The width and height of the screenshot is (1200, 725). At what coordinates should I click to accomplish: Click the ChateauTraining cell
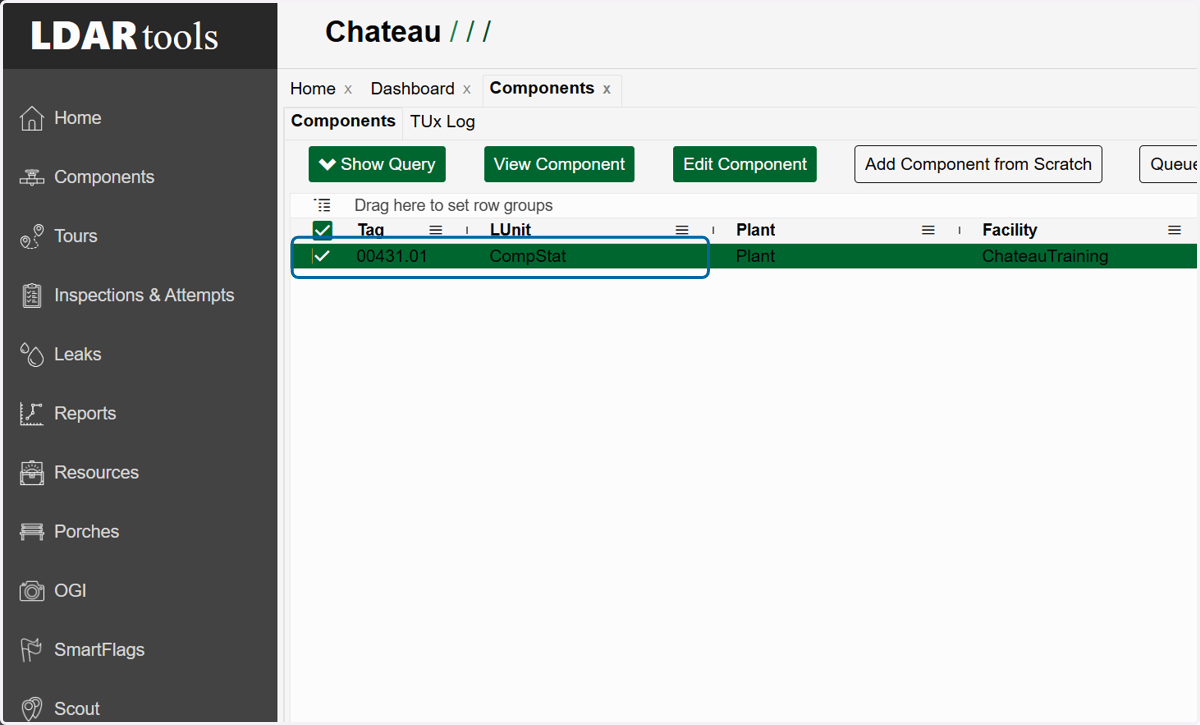pos(1045,256)
